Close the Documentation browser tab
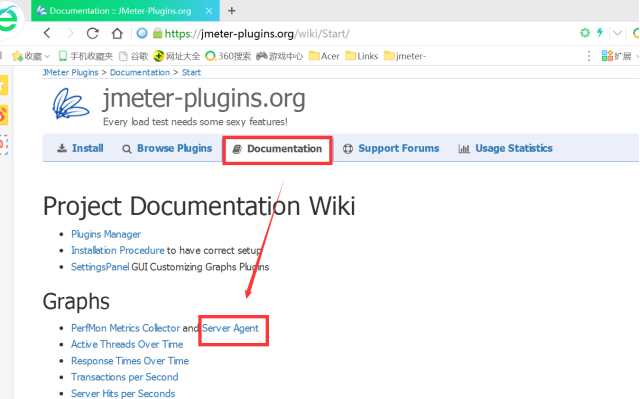This screenshot has height=399, width=640. [209, 11]
